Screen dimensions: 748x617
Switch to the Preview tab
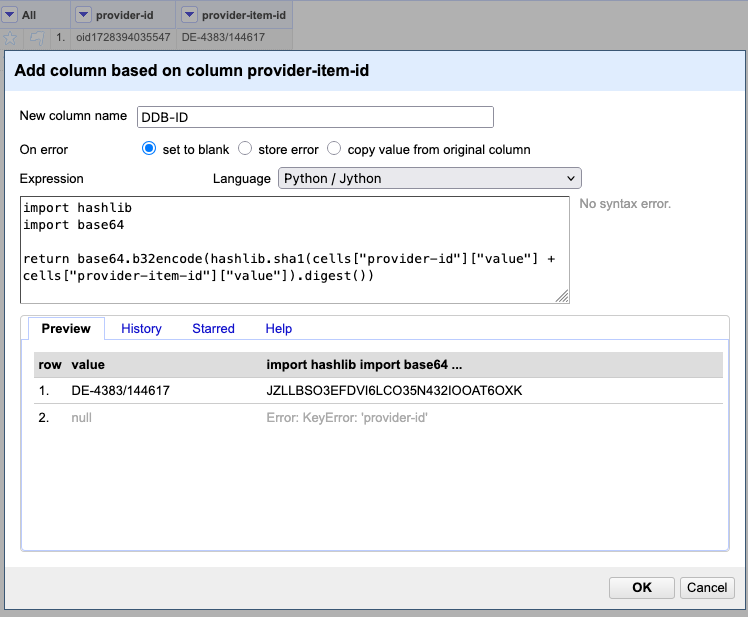[66, 328]
